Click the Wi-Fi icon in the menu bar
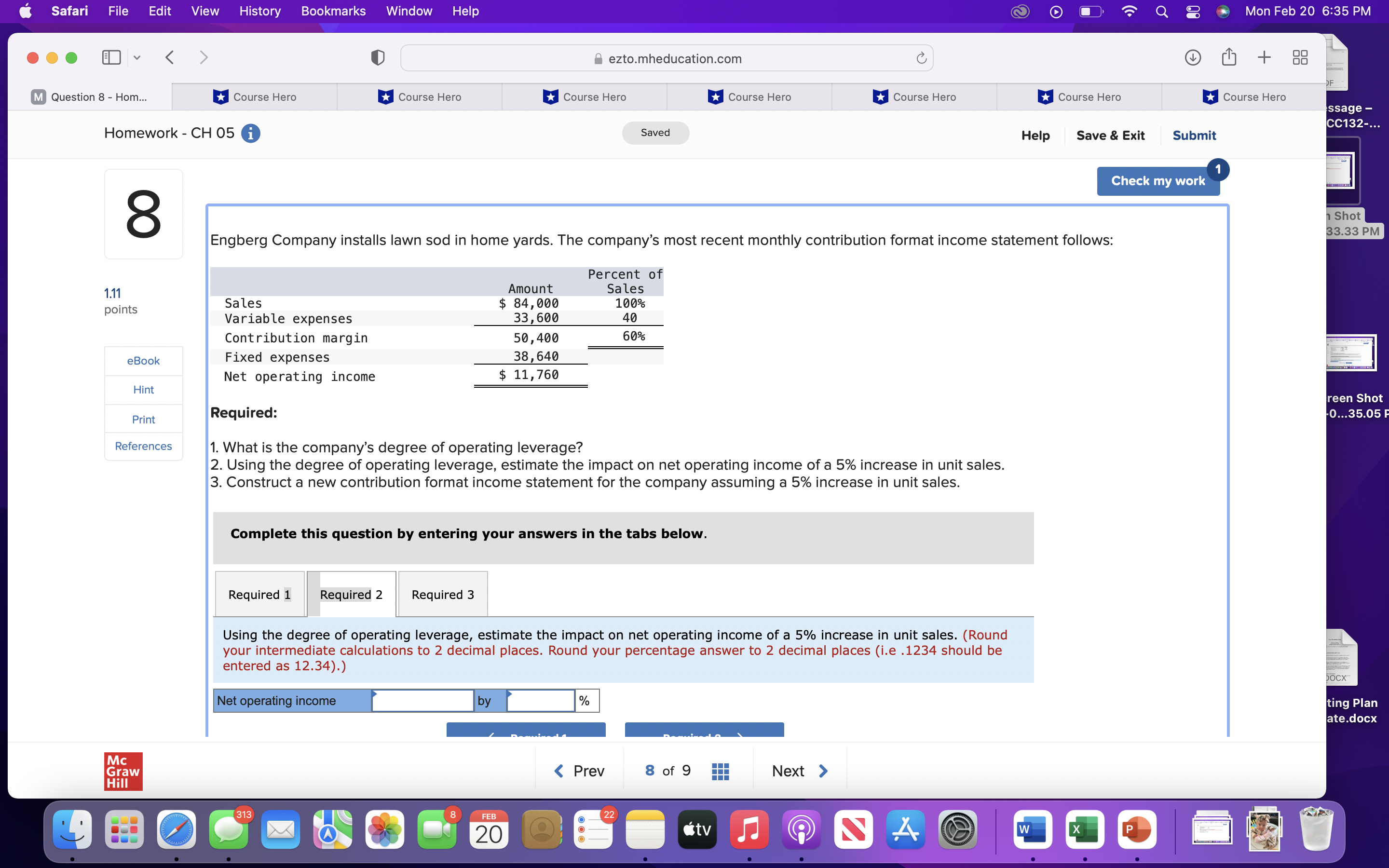 (x=1129, y=11)
